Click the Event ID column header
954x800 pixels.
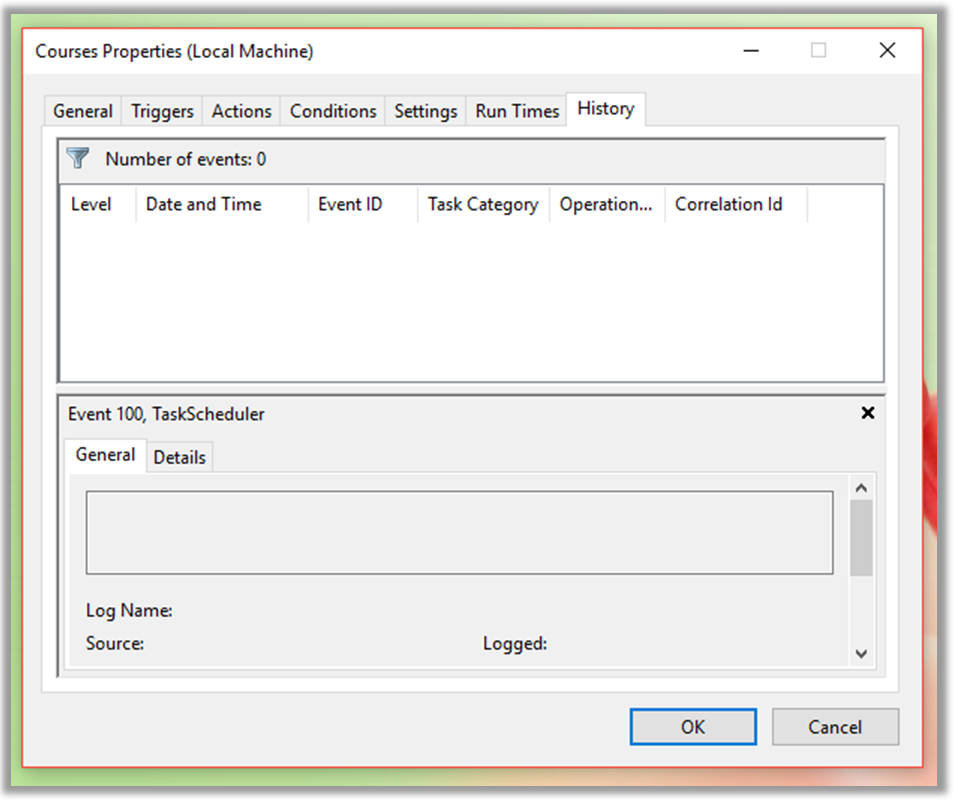click(x=363, y=204)
